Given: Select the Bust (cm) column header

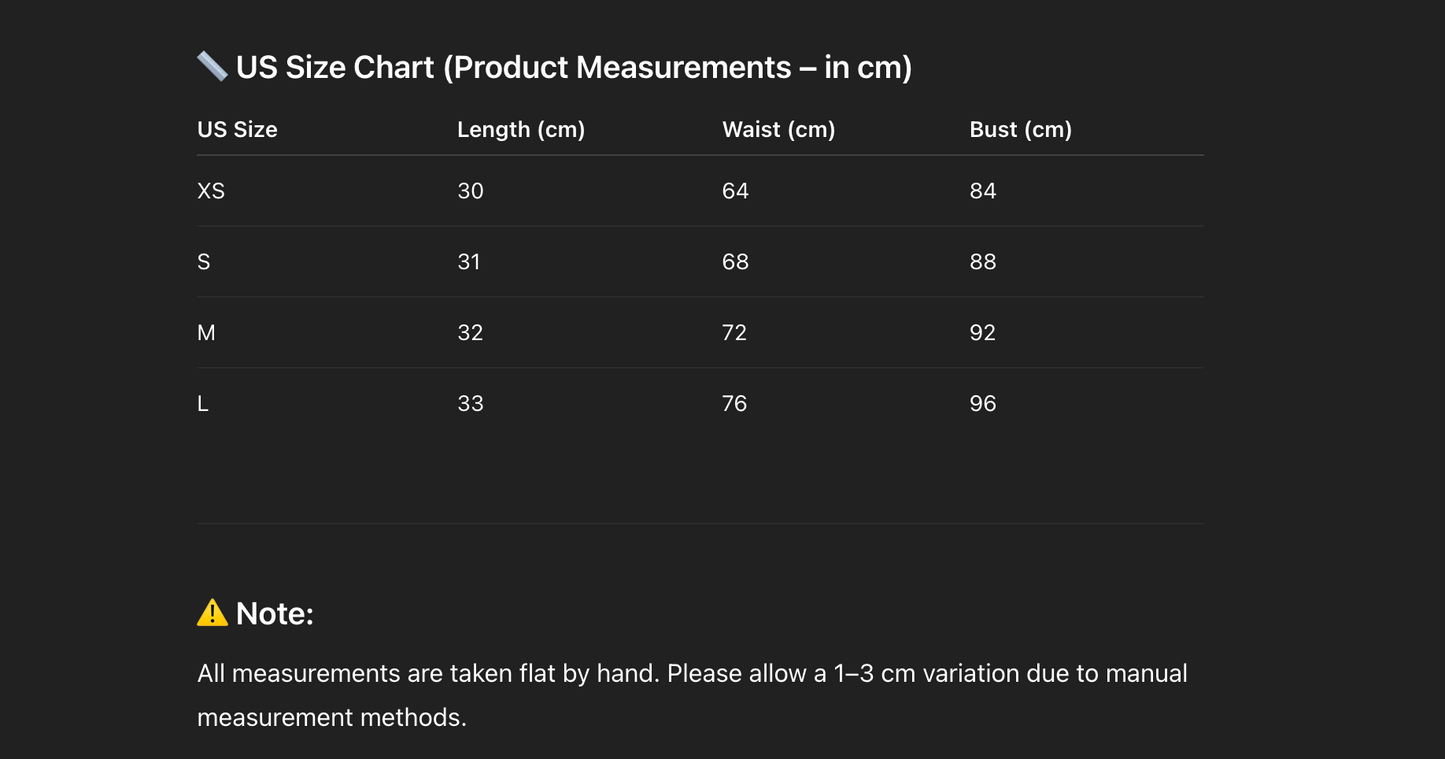Looking at the screenshot, I should tap(1021, 129).
